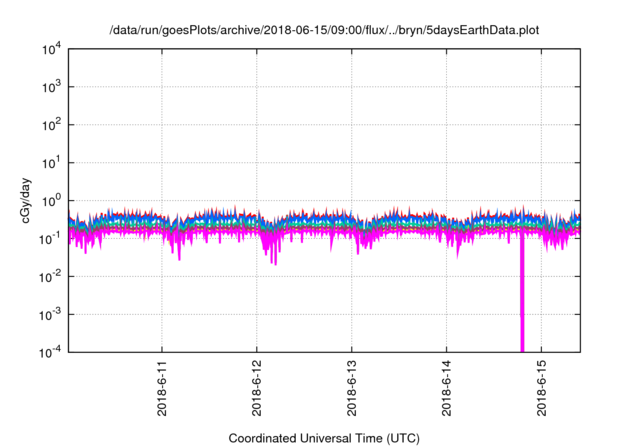Click the cGy/day axis title

tap(26, 200)
